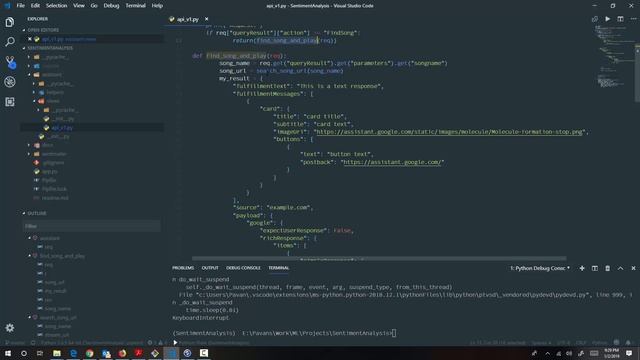This screenshot has width=640, height=360.
Task: Switch to the Debug Console tab
Action: pyautogui.click(x=243, y=268)
